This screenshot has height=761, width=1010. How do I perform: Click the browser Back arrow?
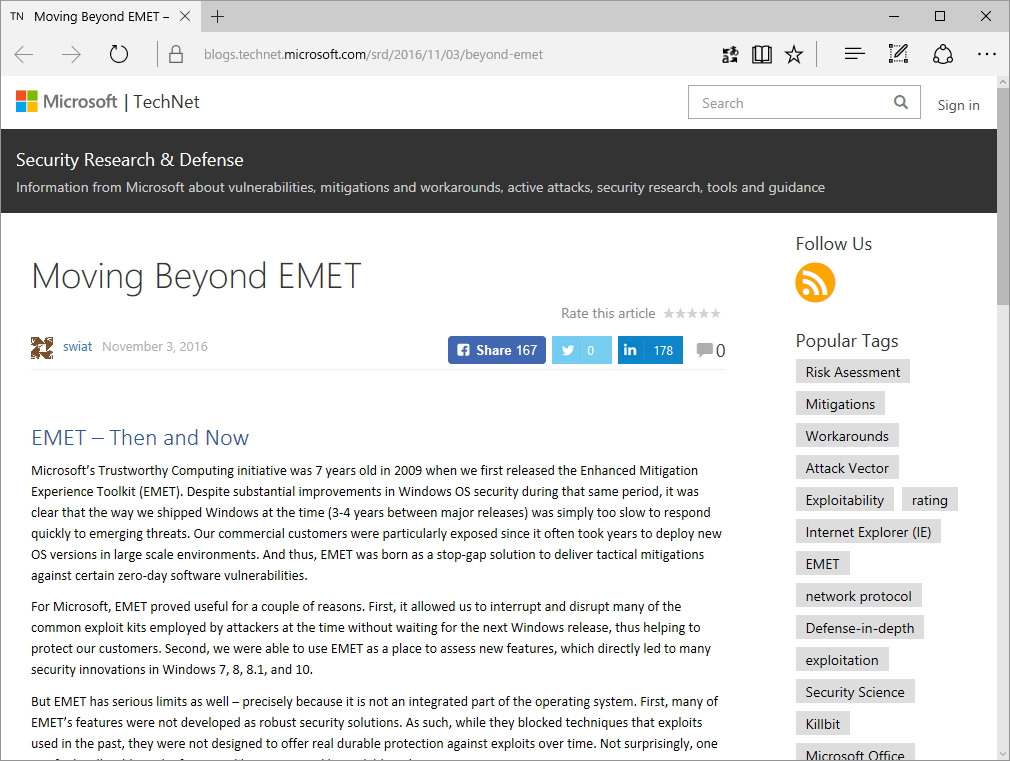(24, 54)
